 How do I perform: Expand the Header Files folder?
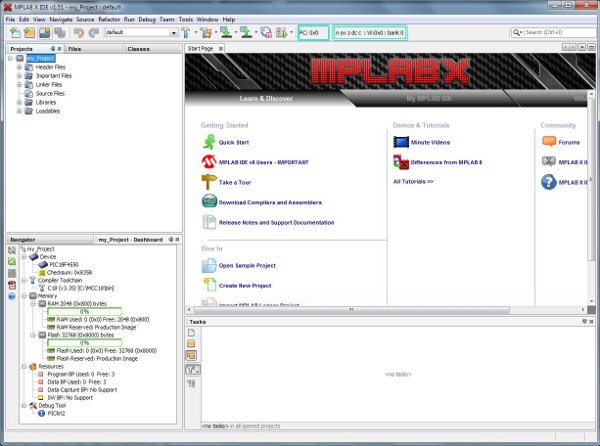tap(19, 67)
